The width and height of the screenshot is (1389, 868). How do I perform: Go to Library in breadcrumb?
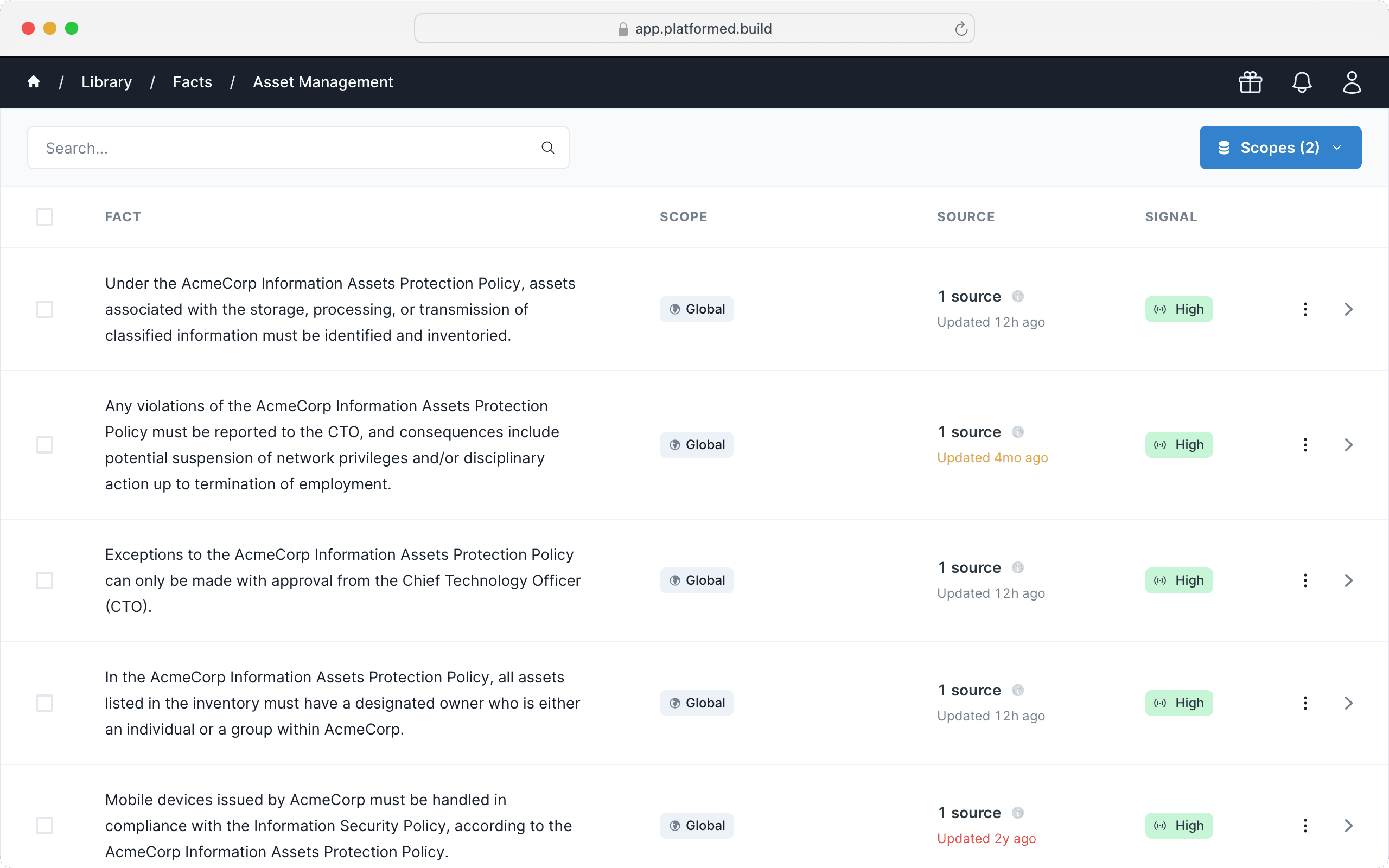point(107,82)
